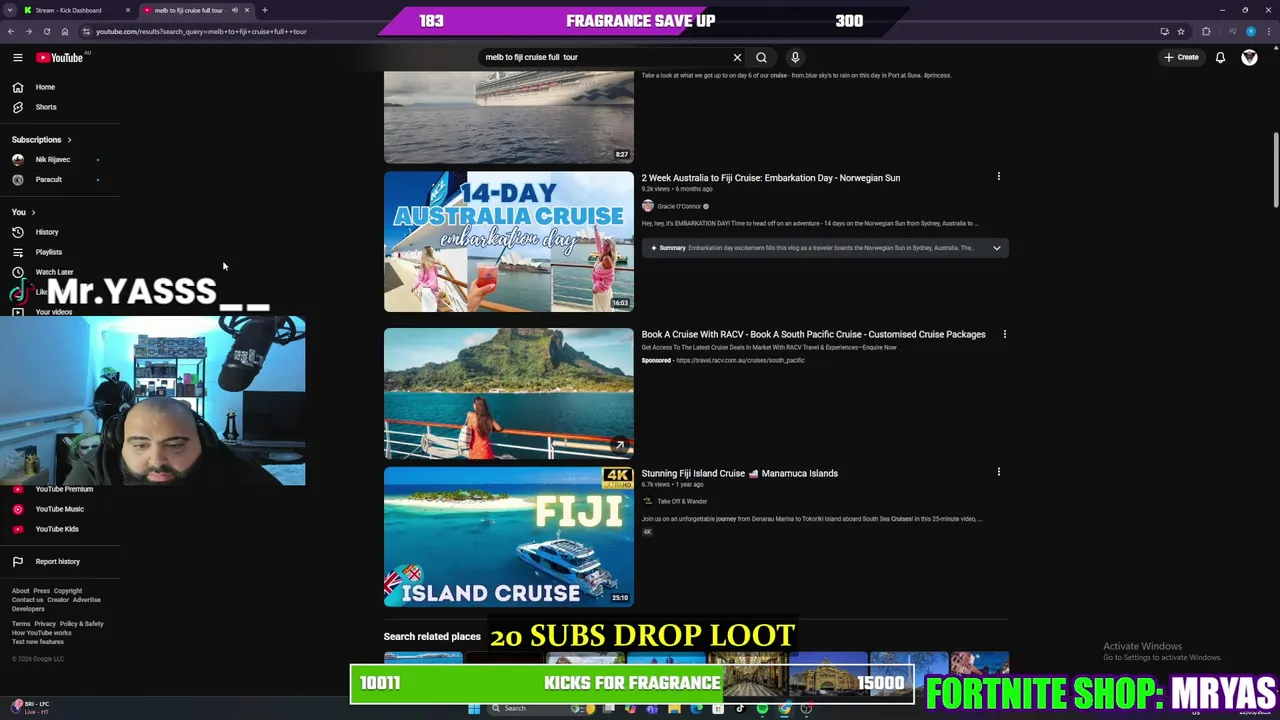Open tab search dropdown arrow

tap(11, 10)
